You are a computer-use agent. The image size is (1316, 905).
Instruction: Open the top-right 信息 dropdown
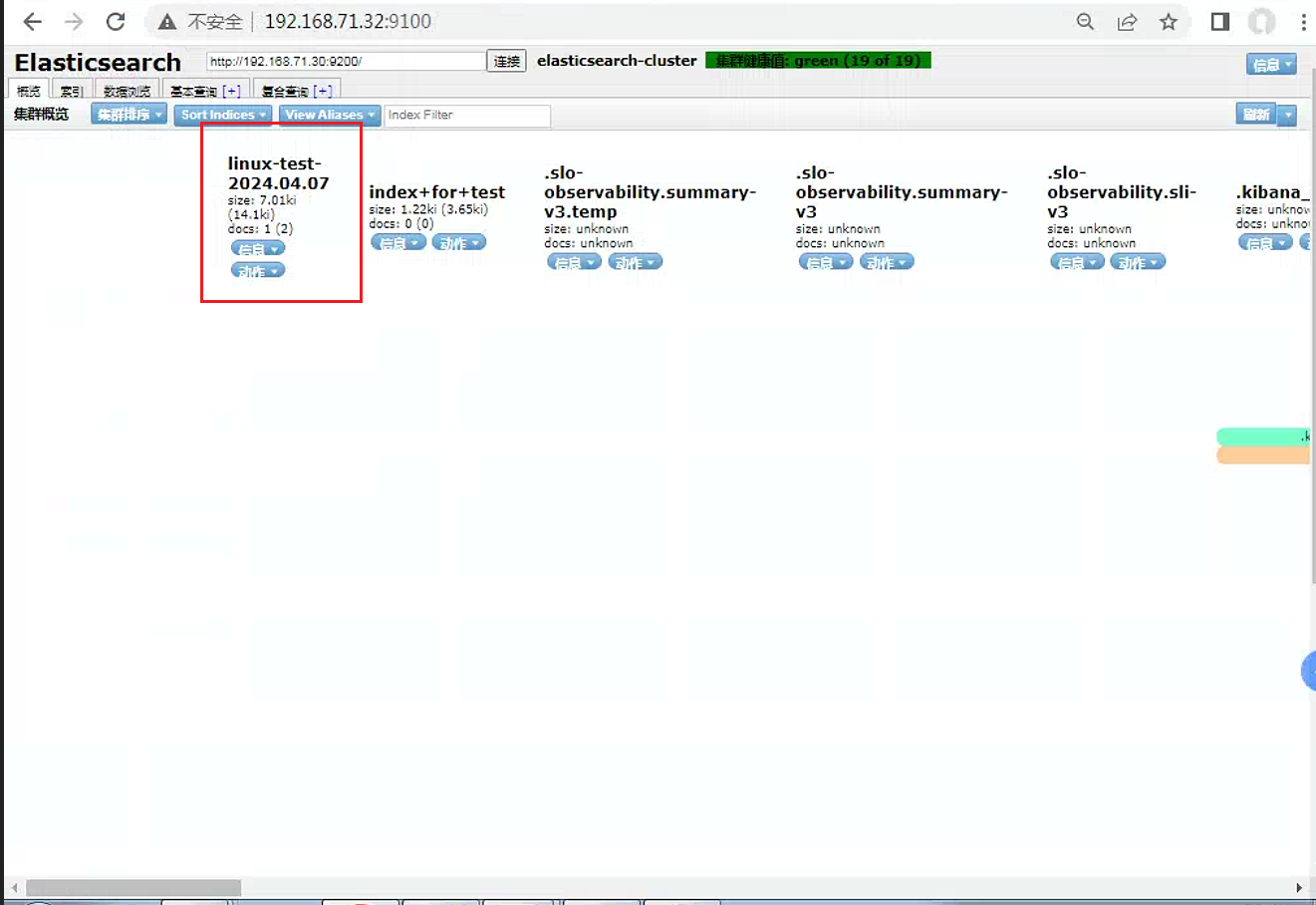click(1271, 65)
